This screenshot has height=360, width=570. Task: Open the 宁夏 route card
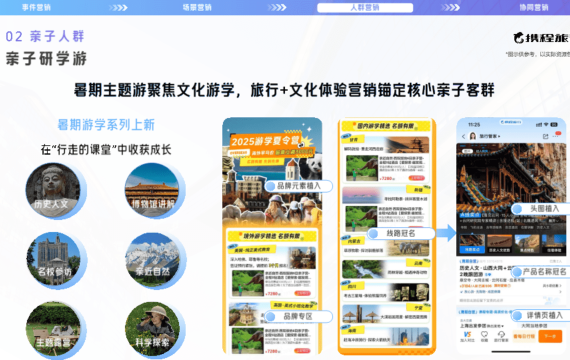click(x=386, y=314)
